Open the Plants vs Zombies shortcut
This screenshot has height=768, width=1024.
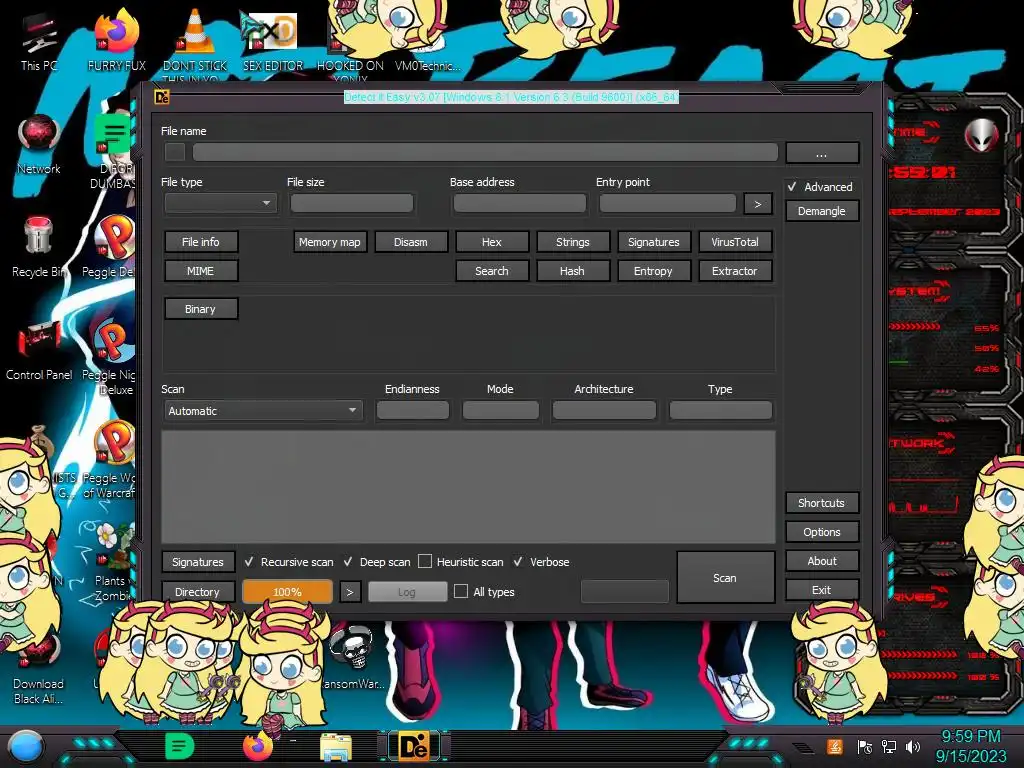tap(112, 562)
